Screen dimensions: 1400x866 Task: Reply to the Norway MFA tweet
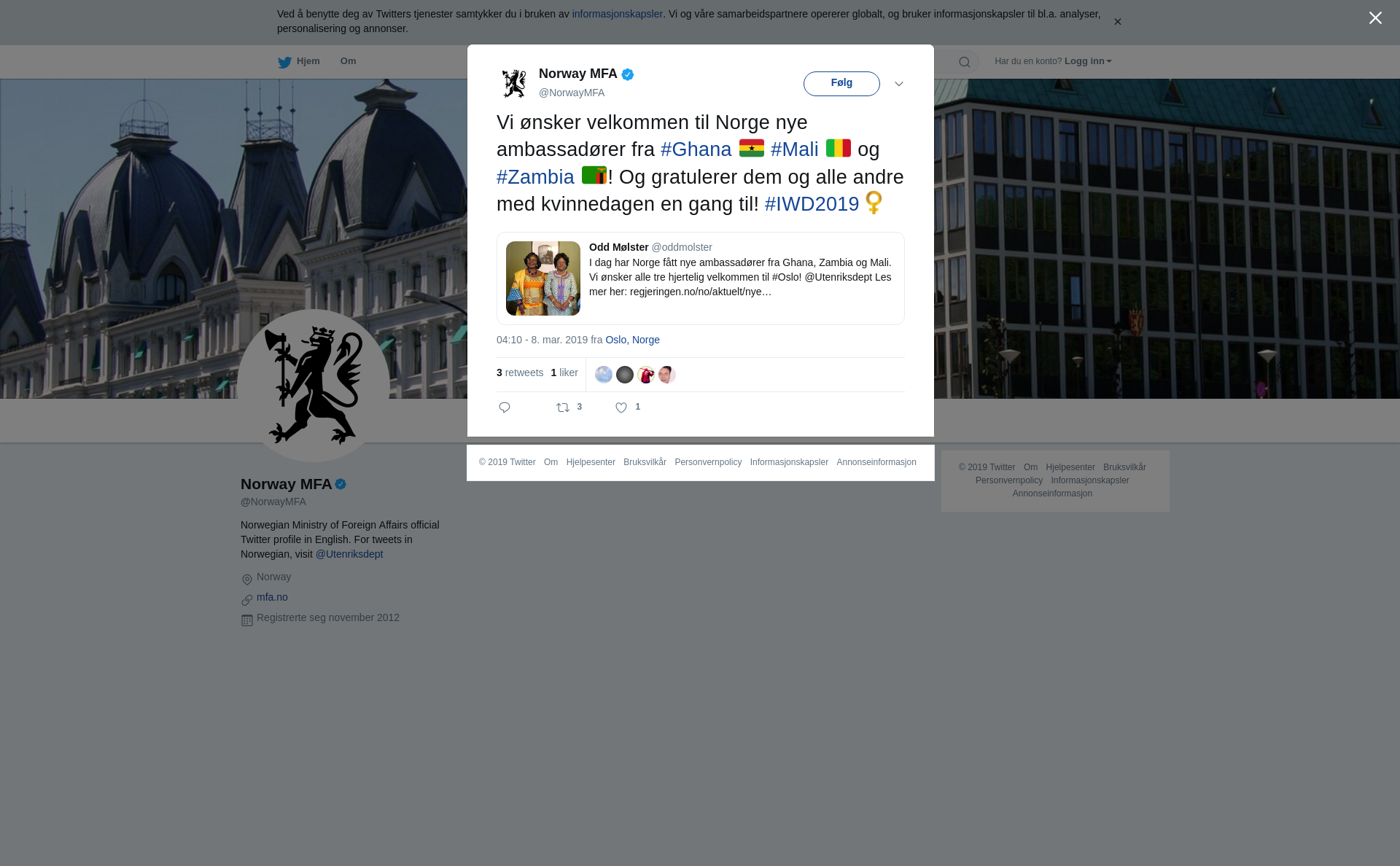[505, 407]
